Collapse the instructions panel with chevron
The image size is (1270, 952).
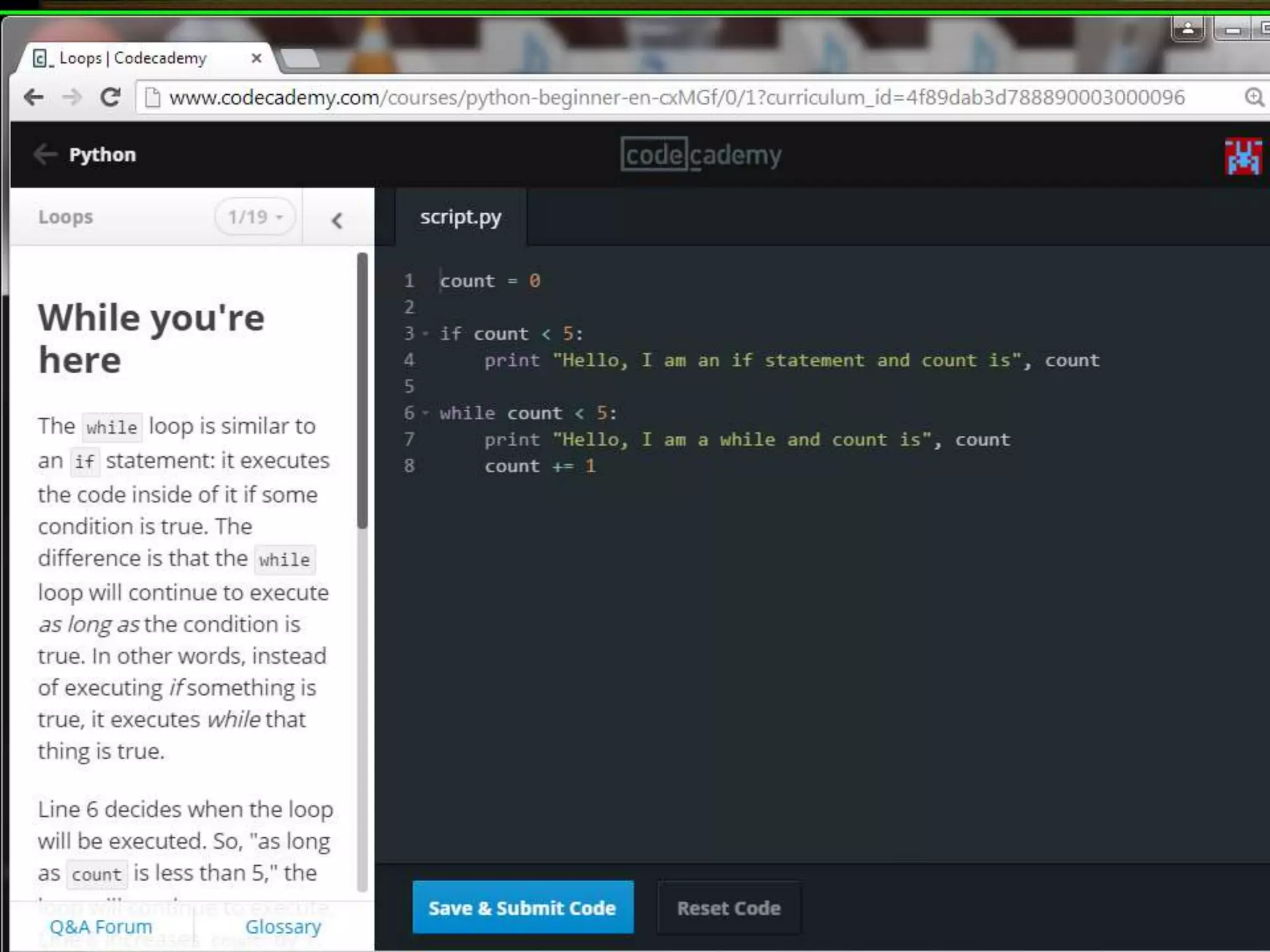pos(337,220)
